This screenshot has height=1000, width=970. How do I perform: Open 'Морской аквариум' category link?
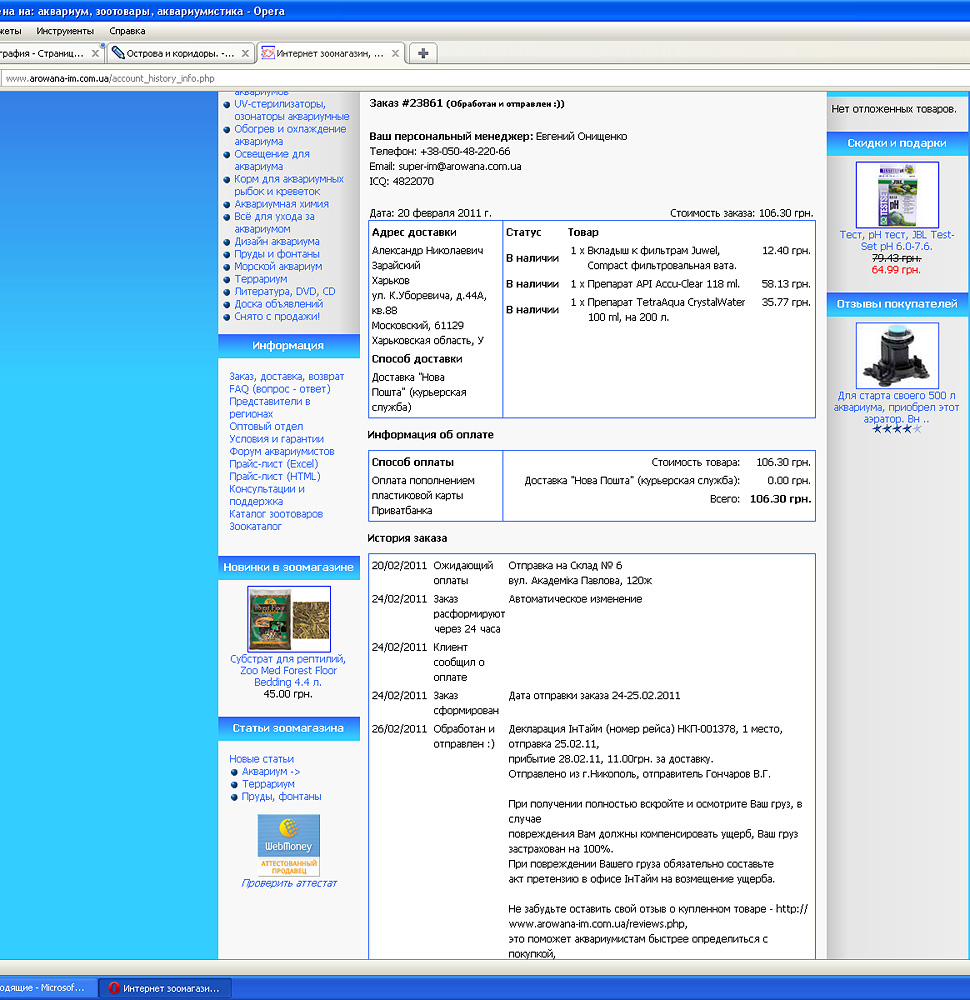(278, 267)
